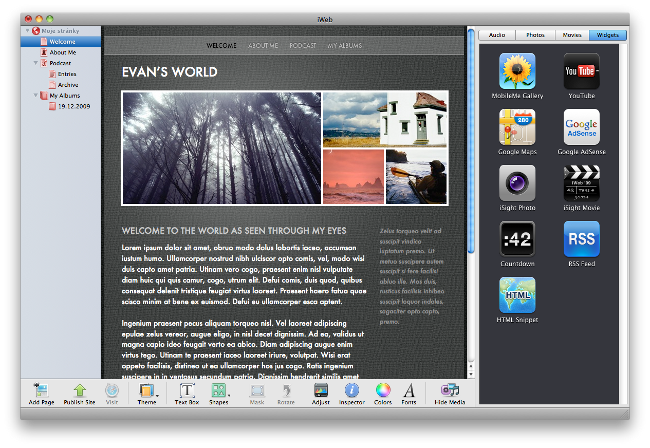This screenshot has width=650, height=448.
Task: Switch to the Audio media tab
Action: click(x=497, y=35)
